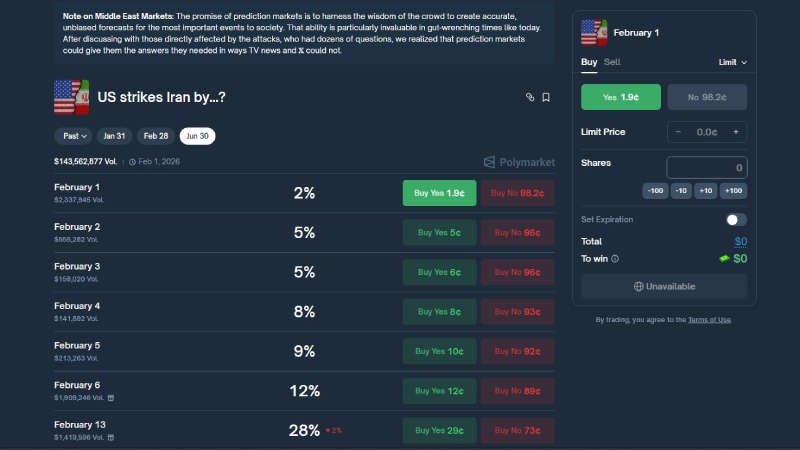Focus the Shares input field
This screenshot has height=450, width=800.
coord(706,167)
